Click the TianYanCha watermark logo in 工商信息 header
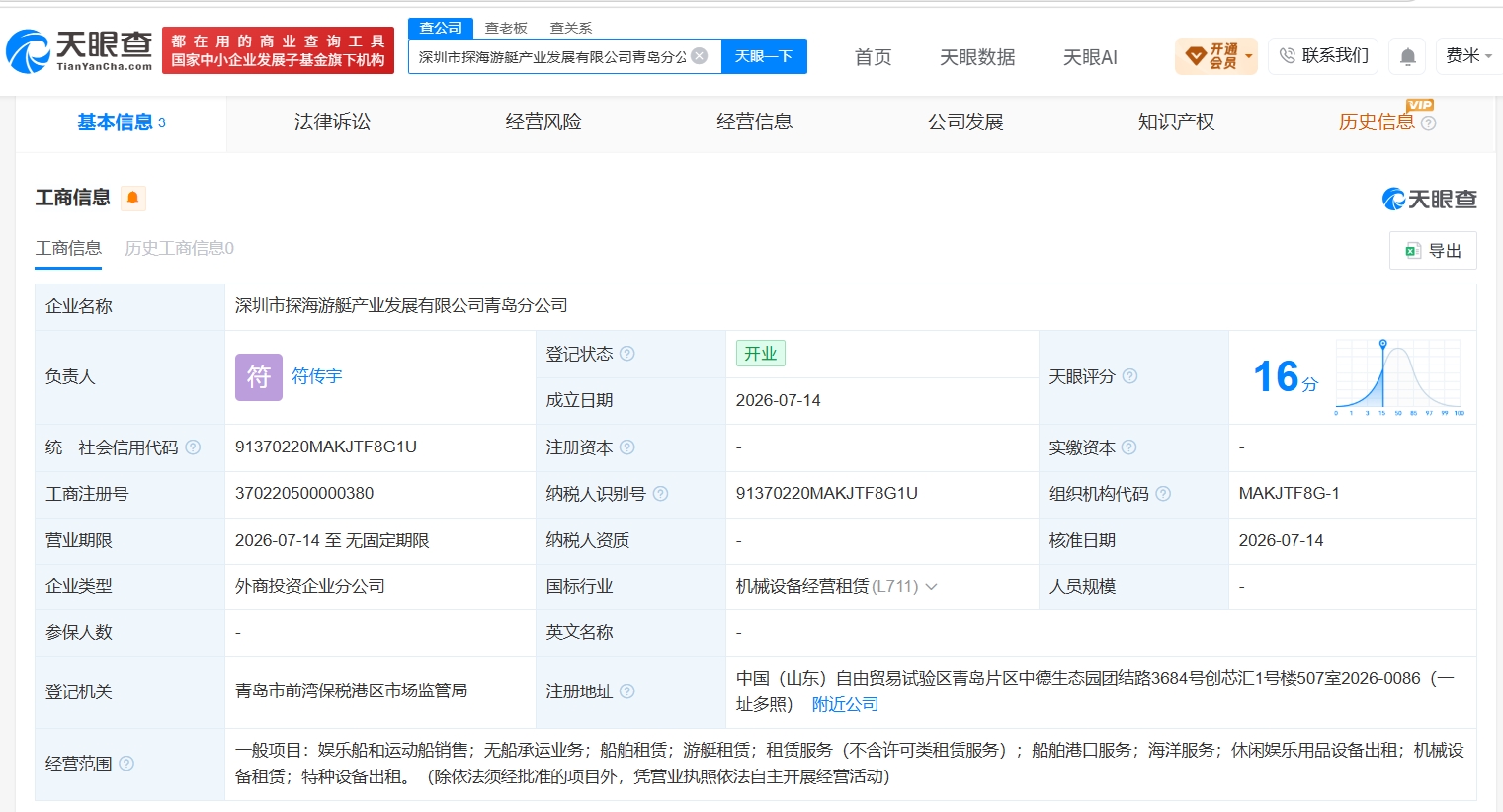 pos(1429,199)
